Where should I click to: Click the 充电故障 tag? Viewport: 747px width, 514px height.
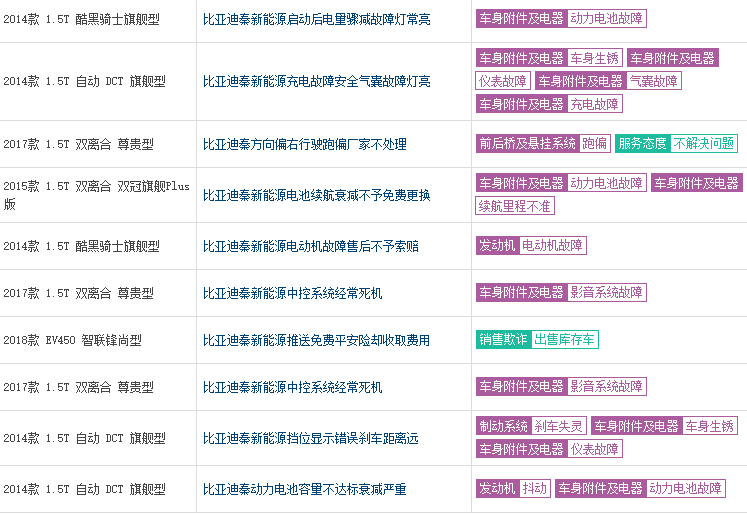tap(594, 104)
